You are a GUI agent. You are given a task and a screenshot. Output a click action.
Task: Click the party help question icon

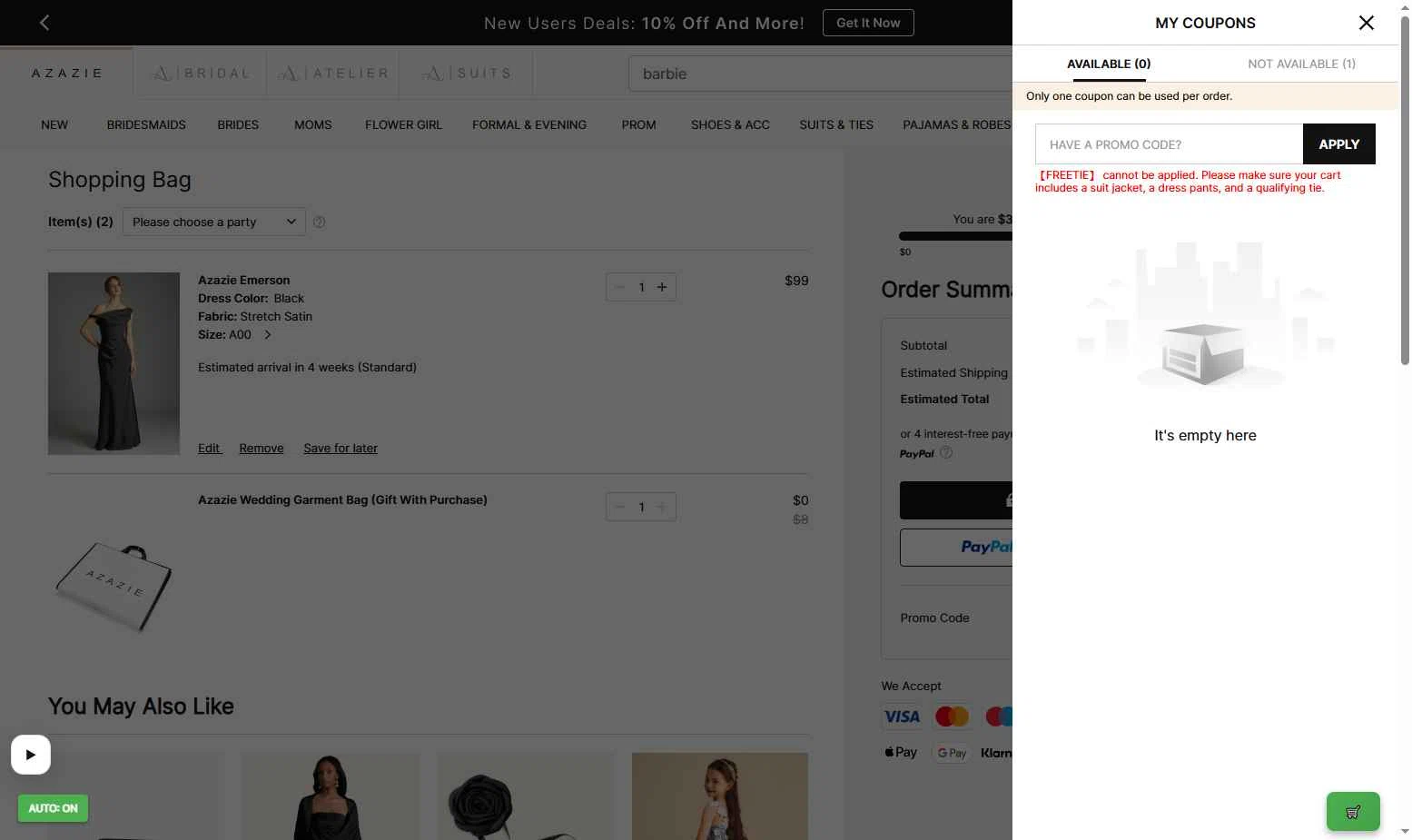pos(319,222)
